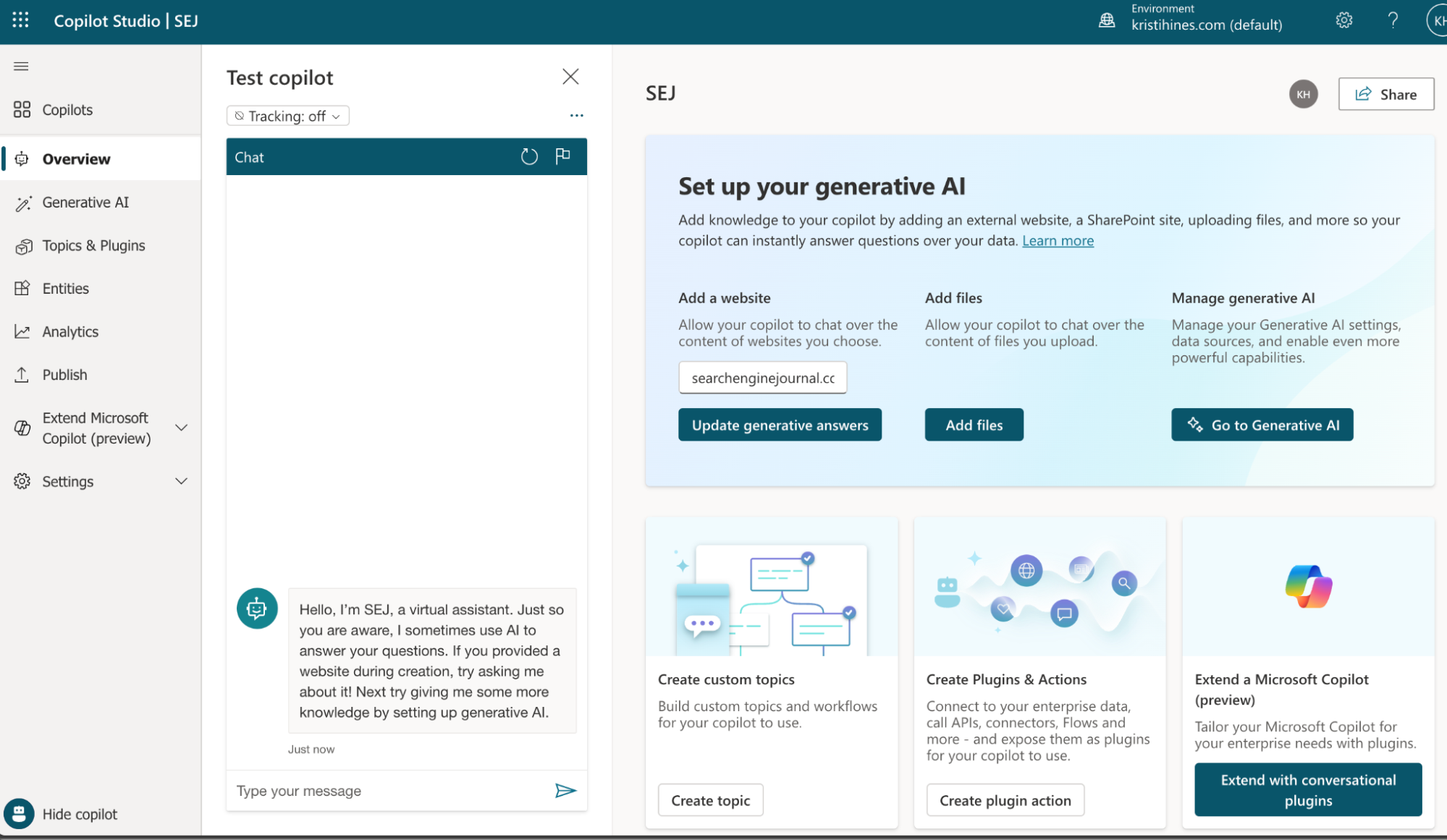Click Update generative answers button
This screenshot has width=1447, height=840.
pyautogui.click(x=780, y=424)
